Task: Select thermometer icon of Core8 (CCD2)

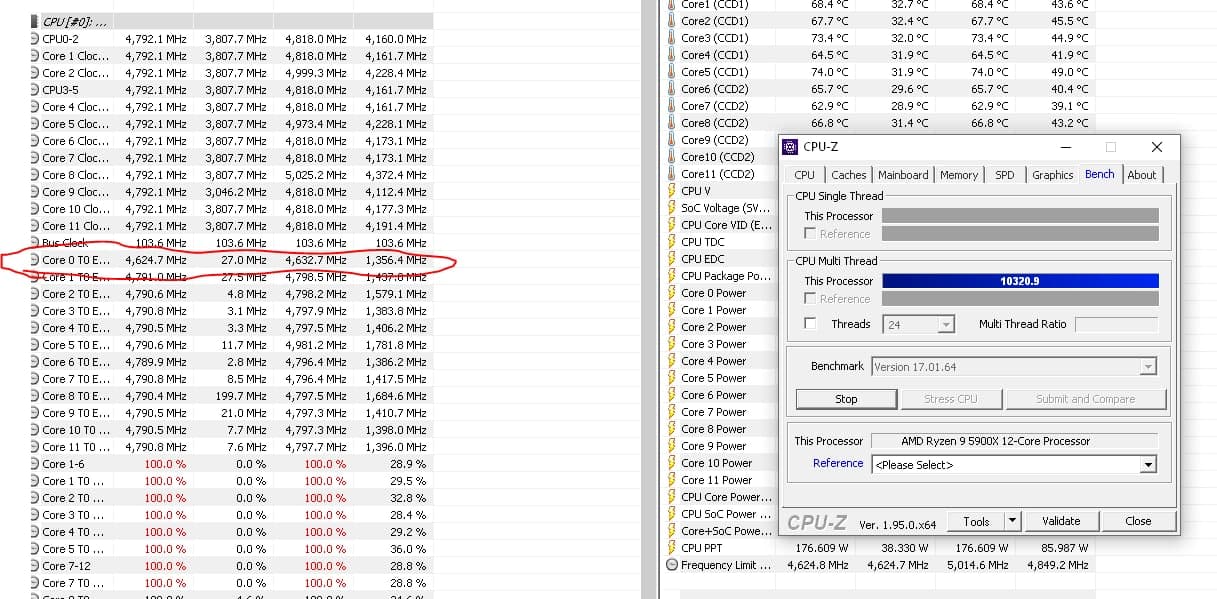Action: click(672, 123)
